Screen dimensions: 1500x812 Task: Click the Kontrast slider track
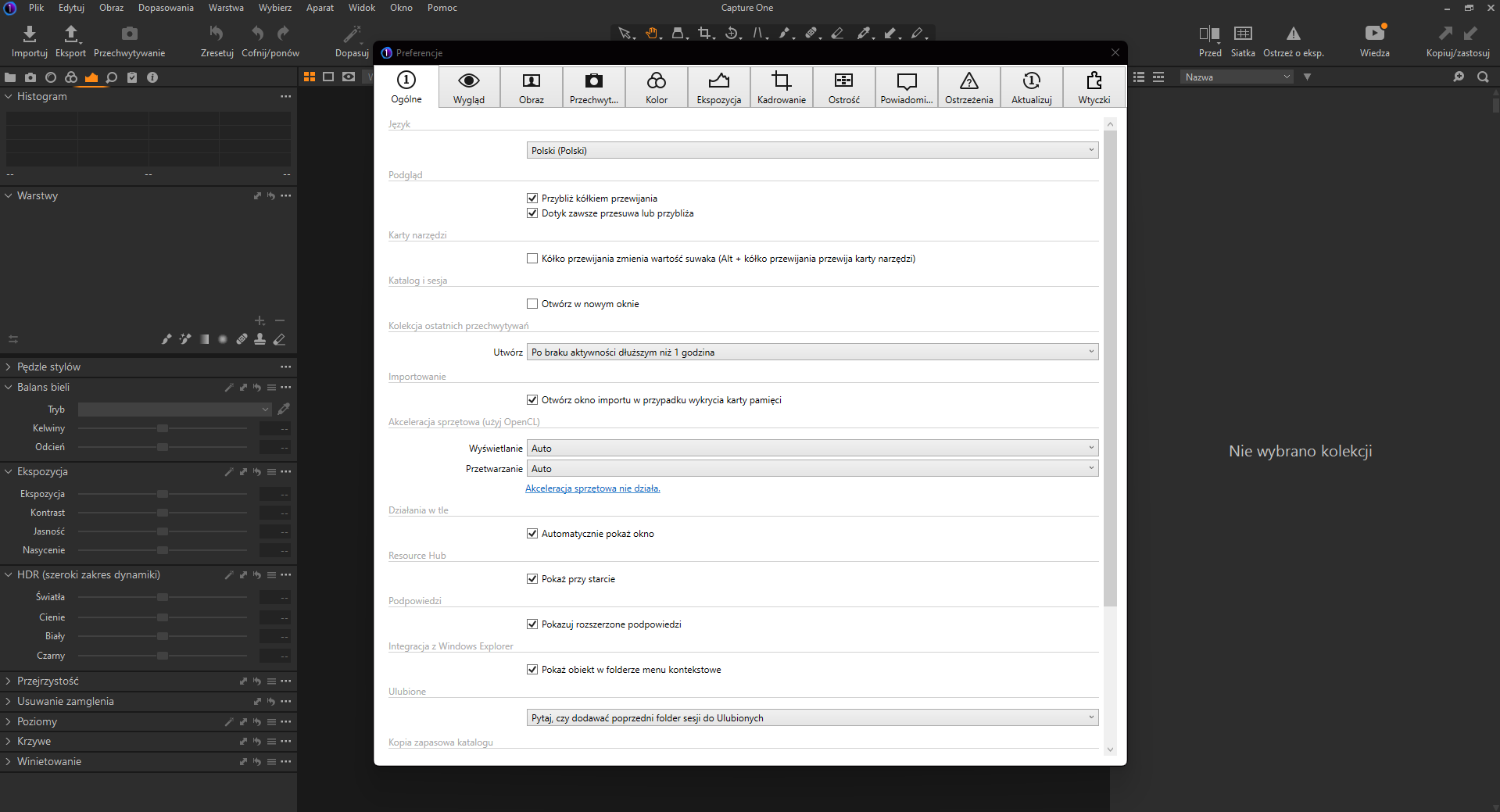(163, 513)
